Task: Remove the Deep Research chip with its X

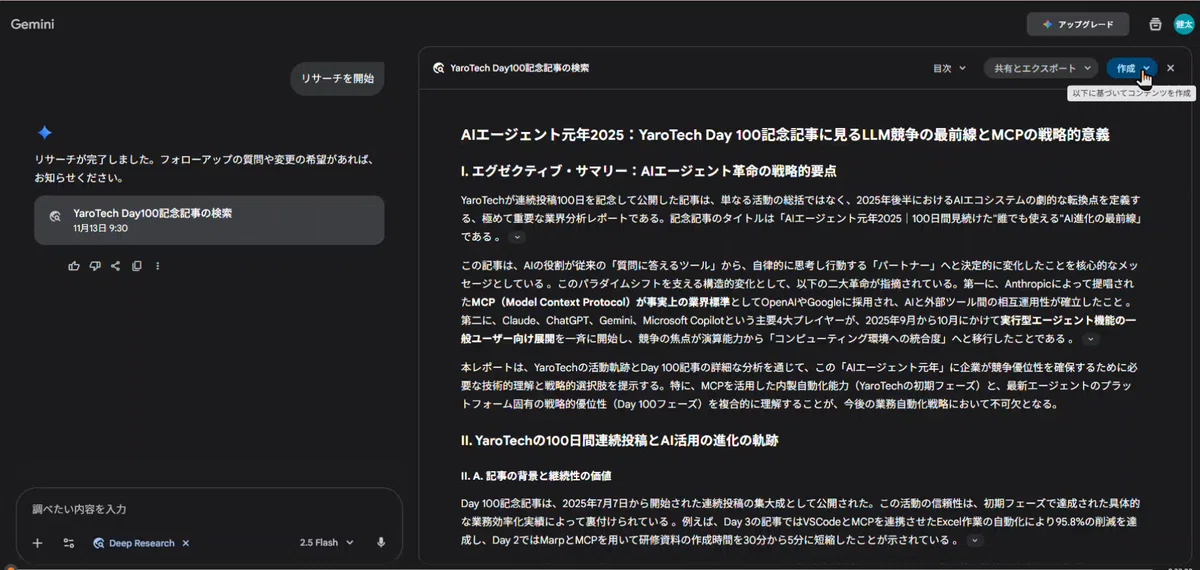Action: coord(185,543)
